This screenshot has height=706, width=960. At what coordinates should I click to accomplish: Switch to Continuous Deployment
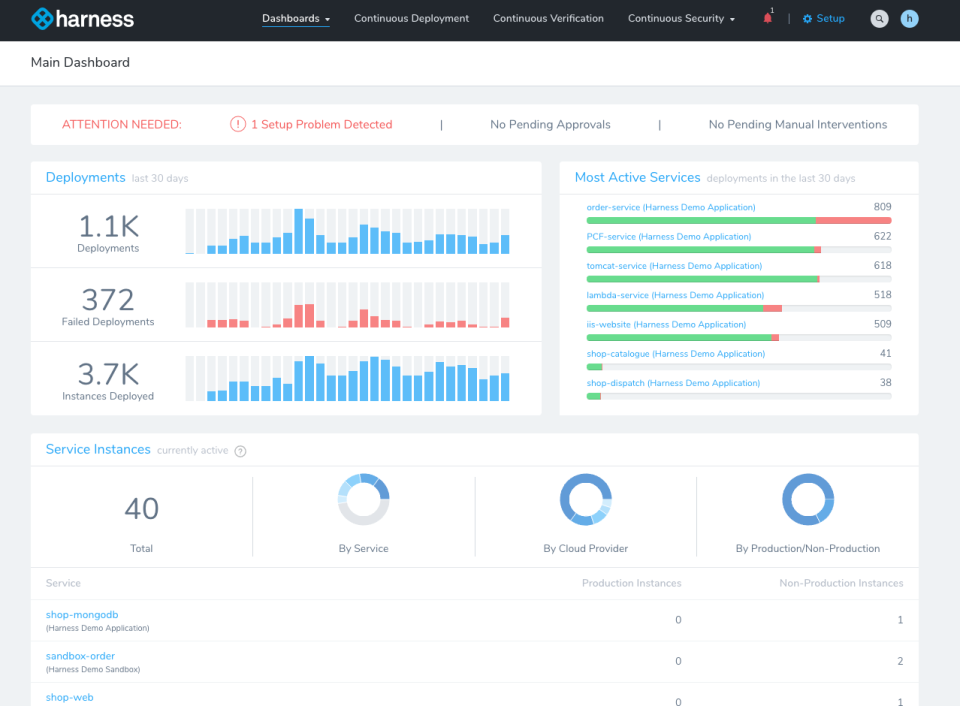pyautogui.click(x=411, y=18)
